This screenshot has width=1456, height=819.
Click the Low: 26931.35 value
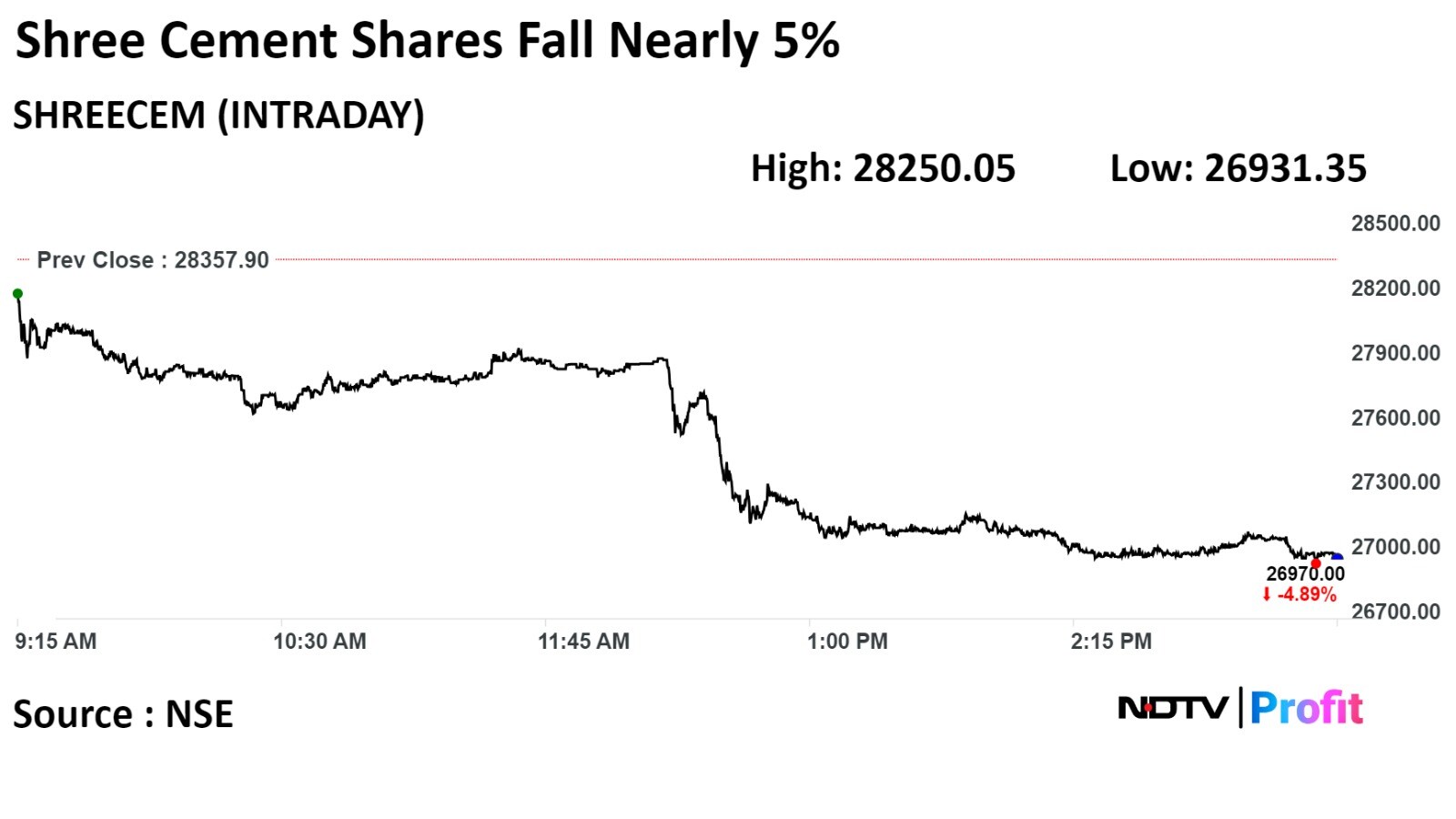click(1238, 169)
